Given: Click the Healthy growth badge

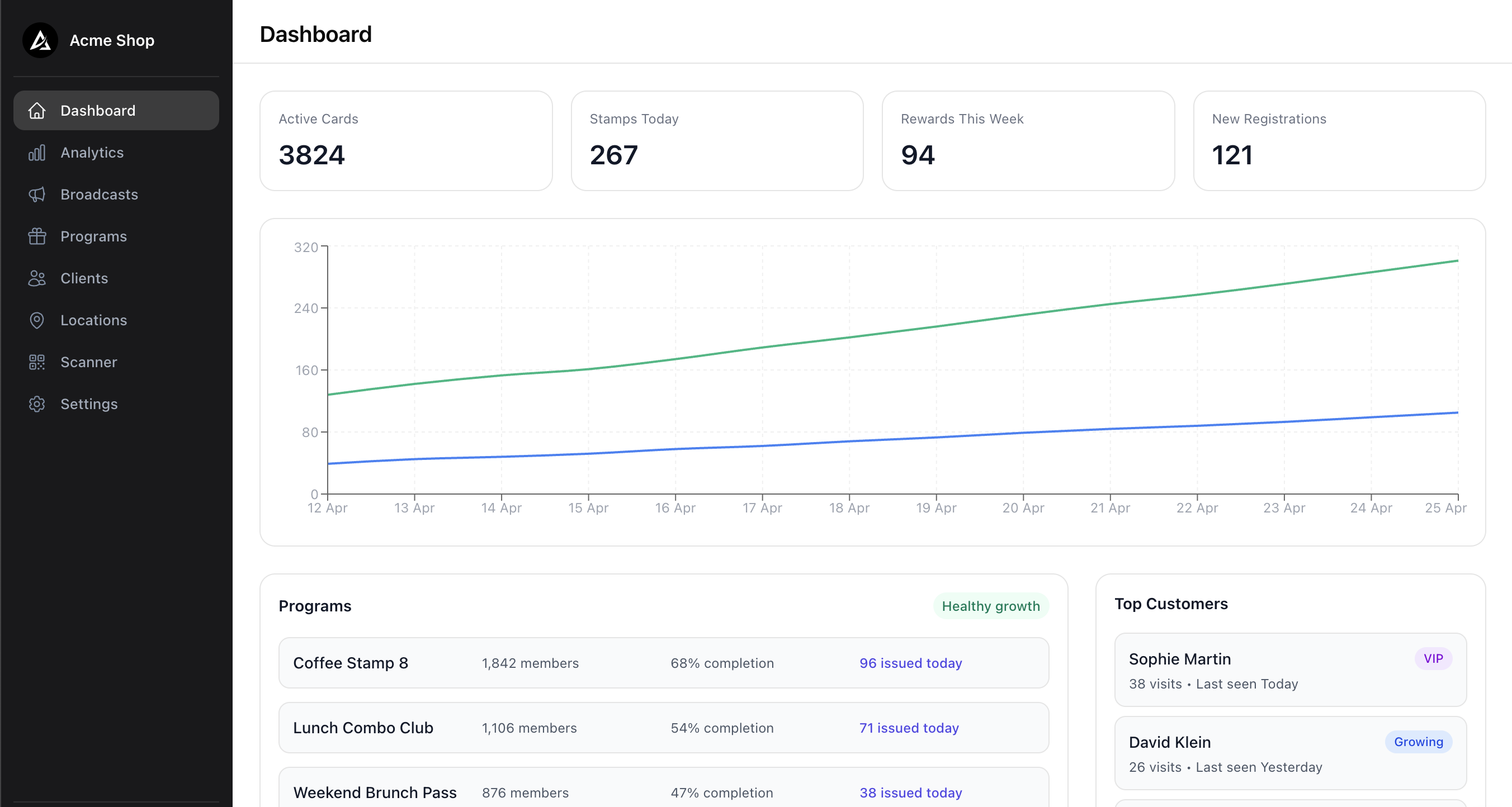Looking at the screenshot, I should pyautogui.click(x=990, y=606).
